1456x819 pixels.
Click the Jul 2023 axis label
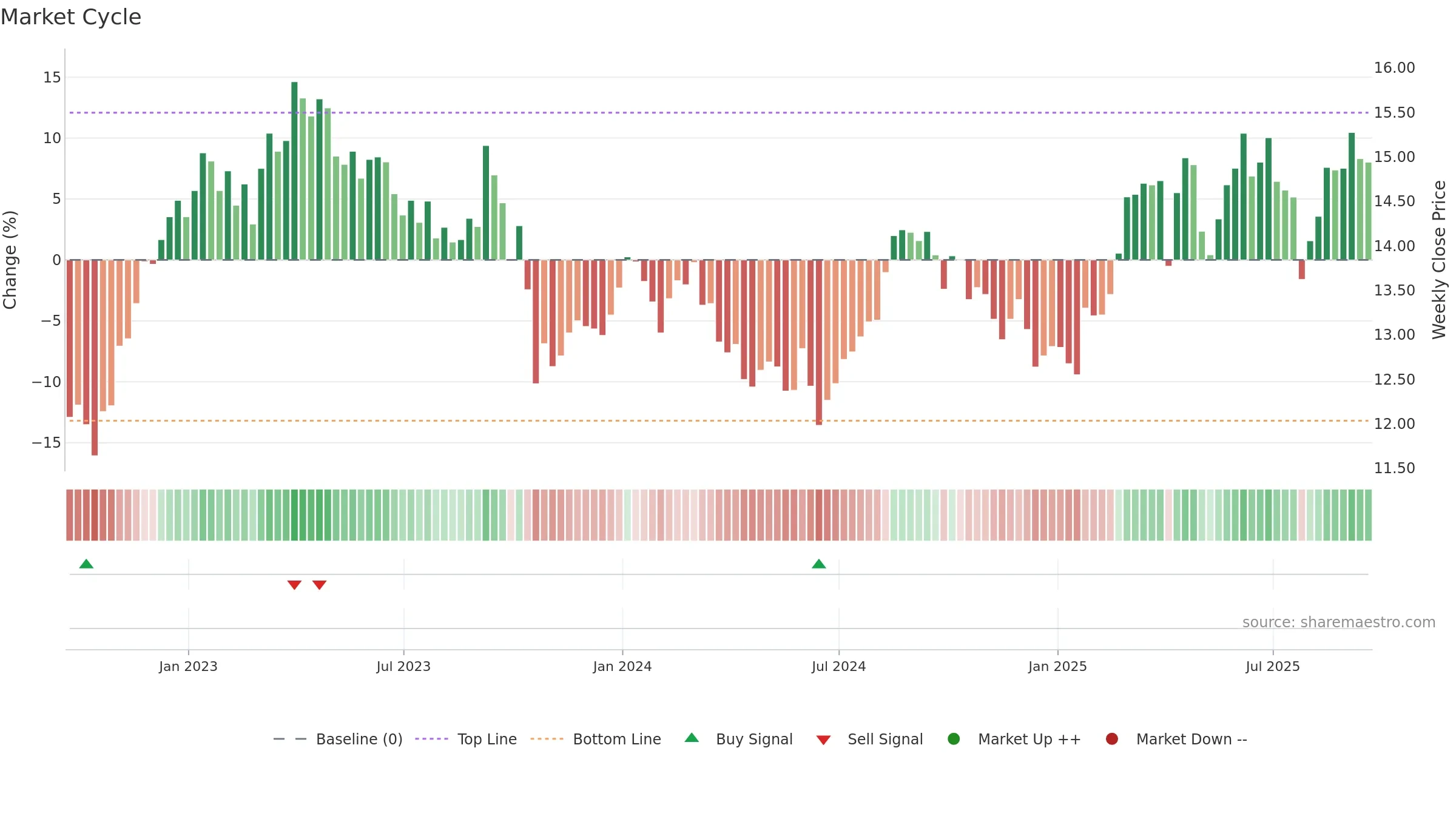pyautogui.click(x=403, y=667)
